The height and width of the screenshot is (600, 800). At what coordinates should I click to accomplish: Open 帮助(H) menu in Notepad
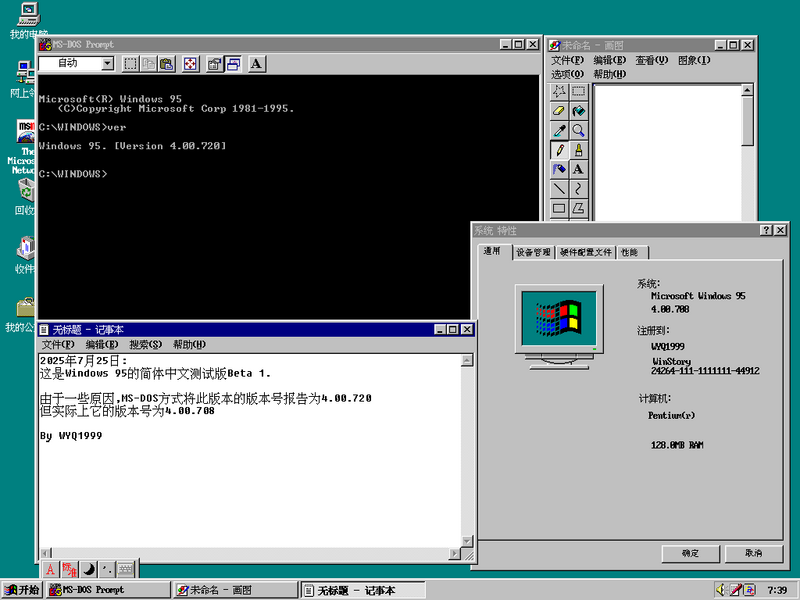point(189,345)
